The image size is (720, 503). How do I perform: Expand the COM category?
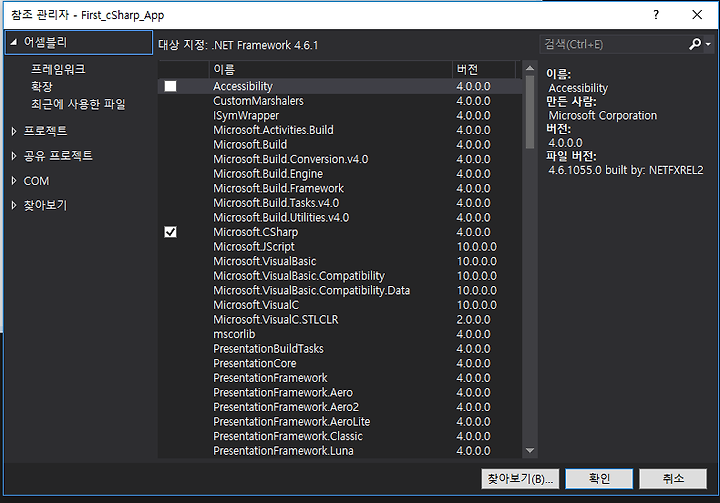click(x=14, y=181)
